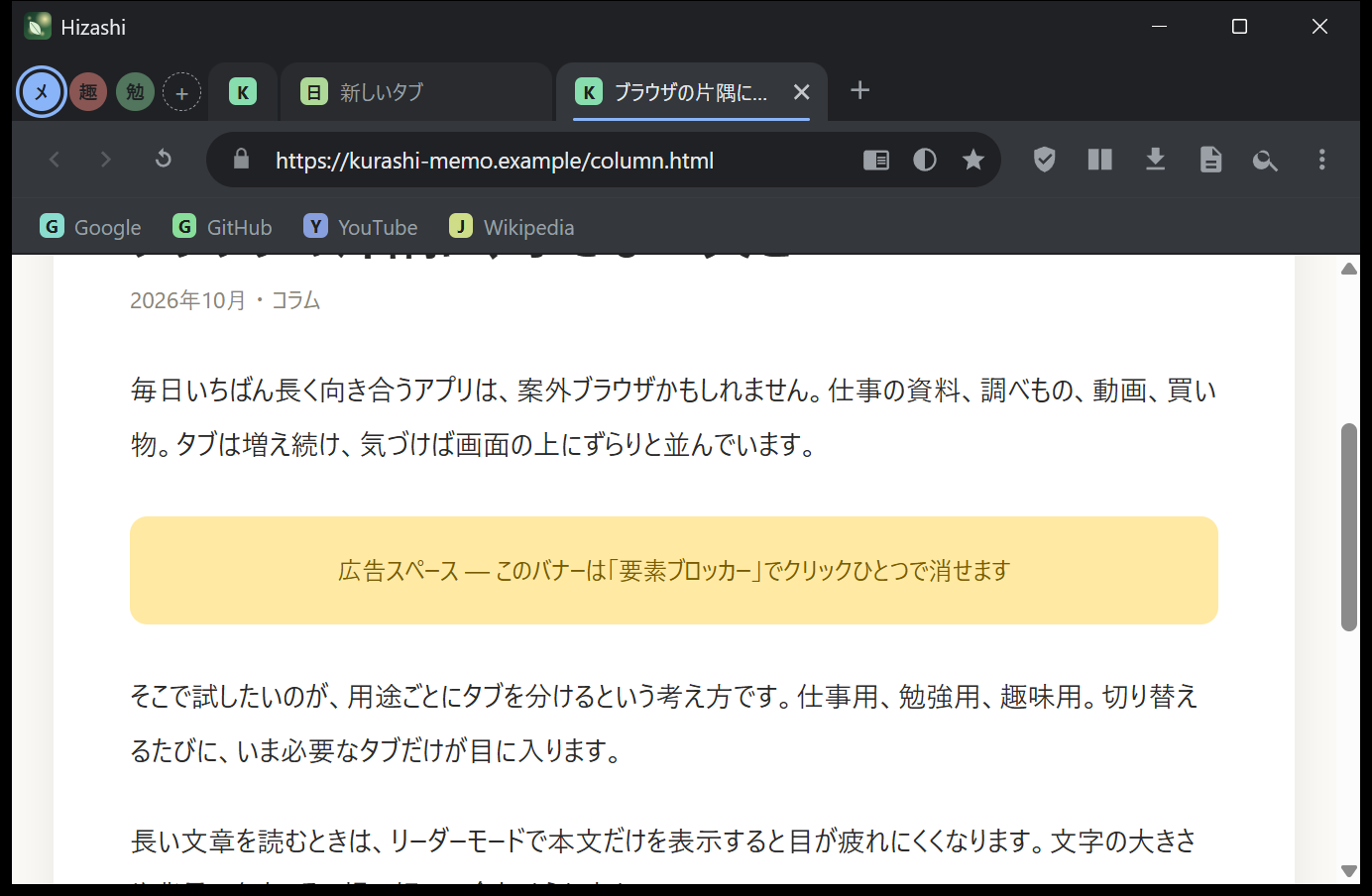Open the downloads panel
The height and width of the screenshot is (896, 1372).
(x=1155, y=160)
